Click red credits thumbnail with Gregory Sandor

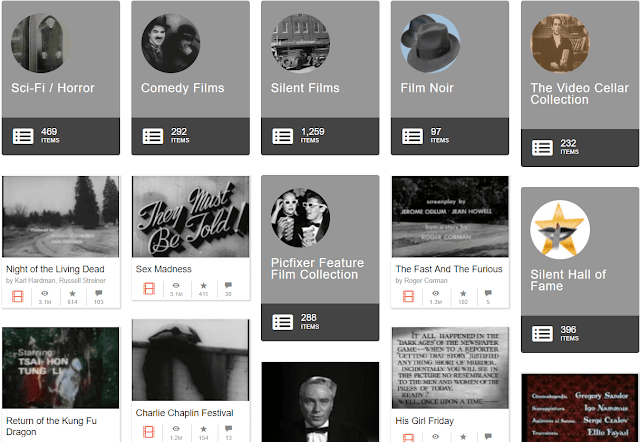tap(580, 408)
